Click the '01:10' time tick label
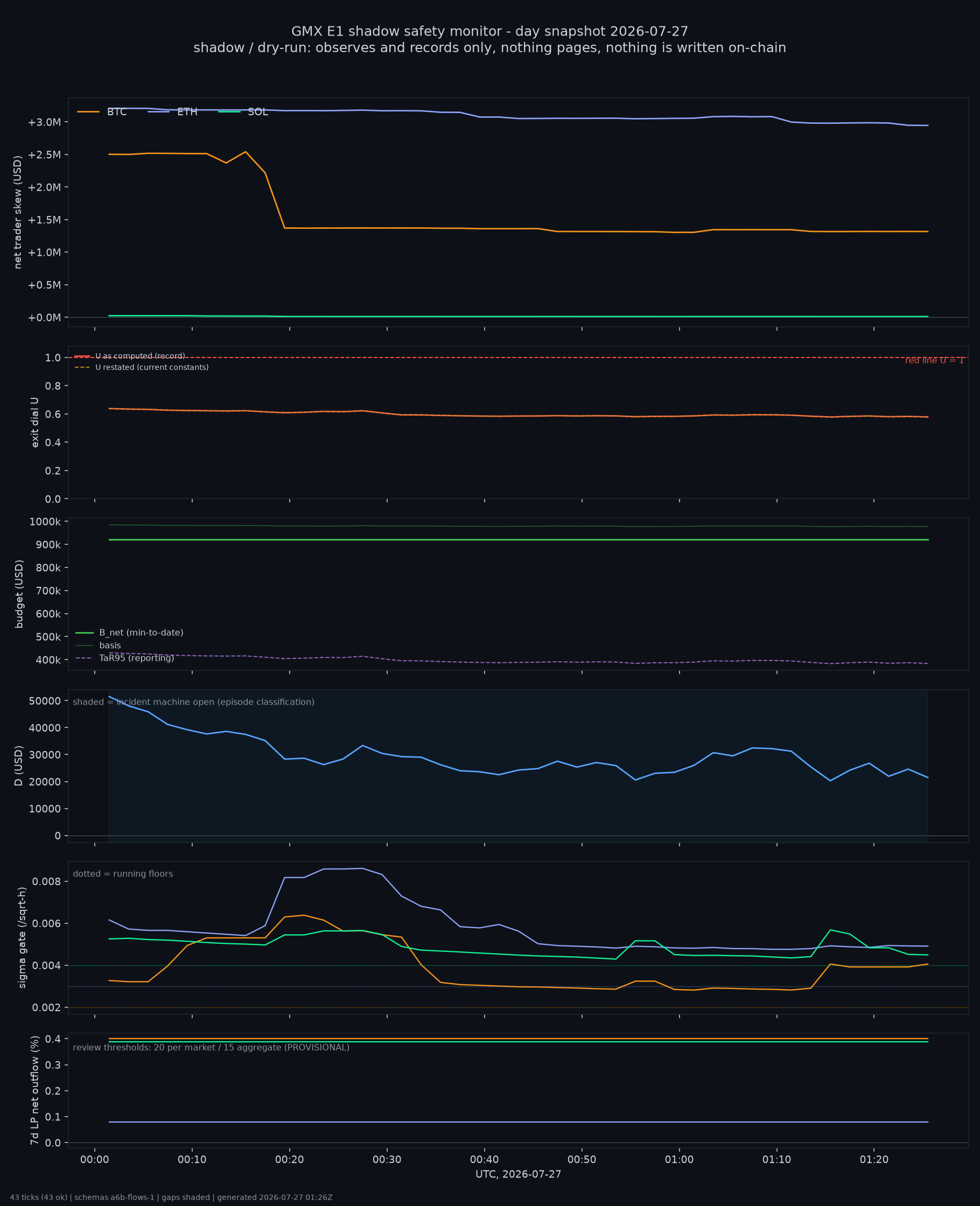This screenshot has width=980, height=1206. (777, 1160)
